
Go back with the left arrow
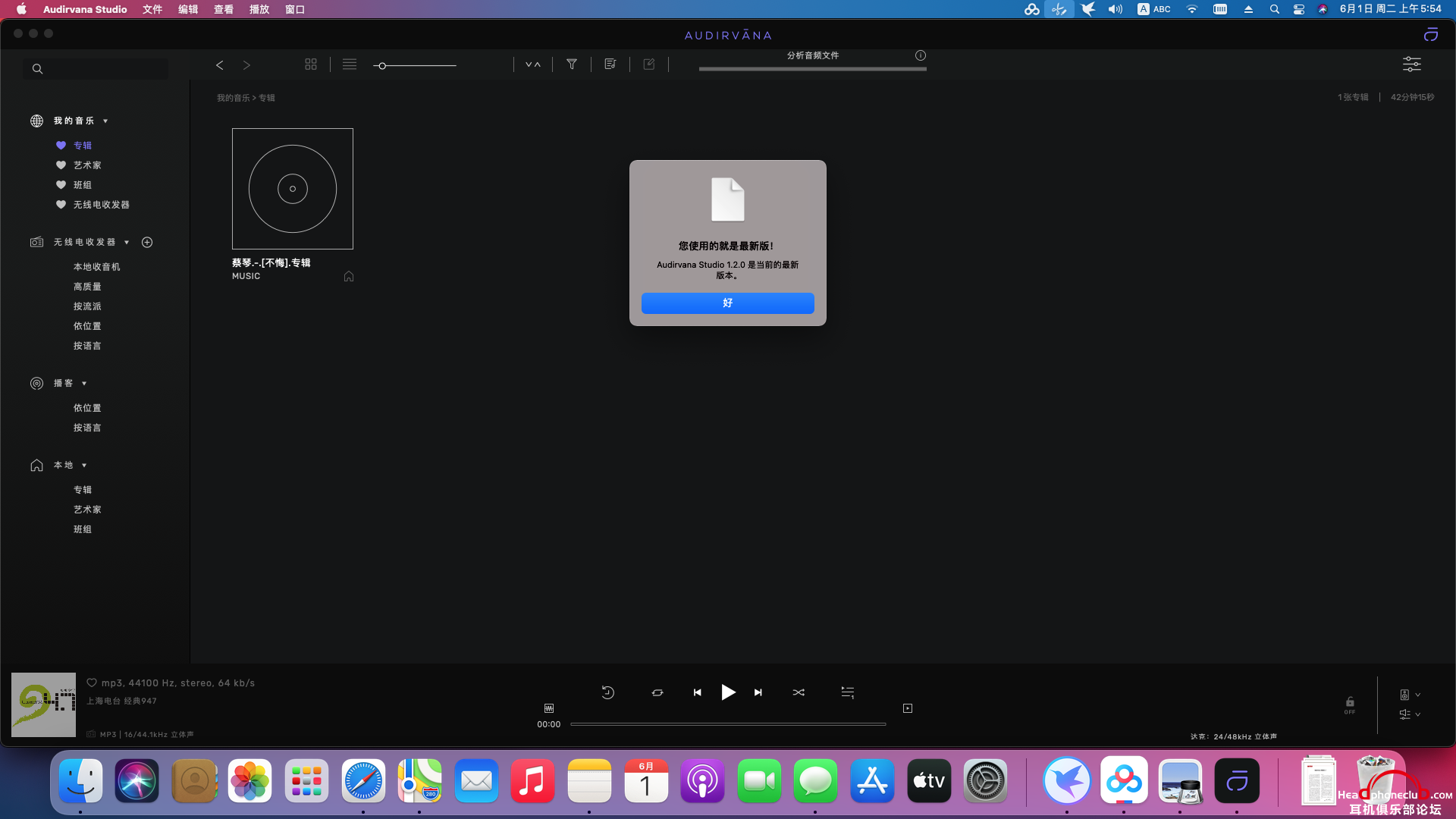pos(220,65)
